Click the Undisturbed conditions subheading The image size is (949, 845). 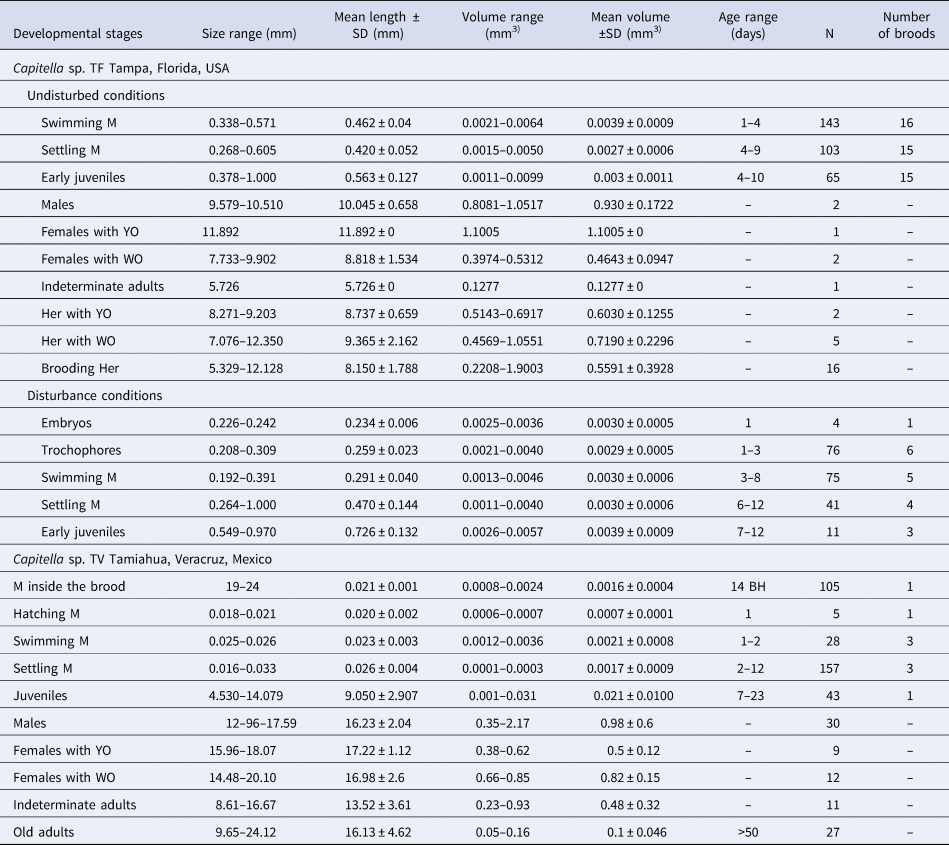click(95, 96)
